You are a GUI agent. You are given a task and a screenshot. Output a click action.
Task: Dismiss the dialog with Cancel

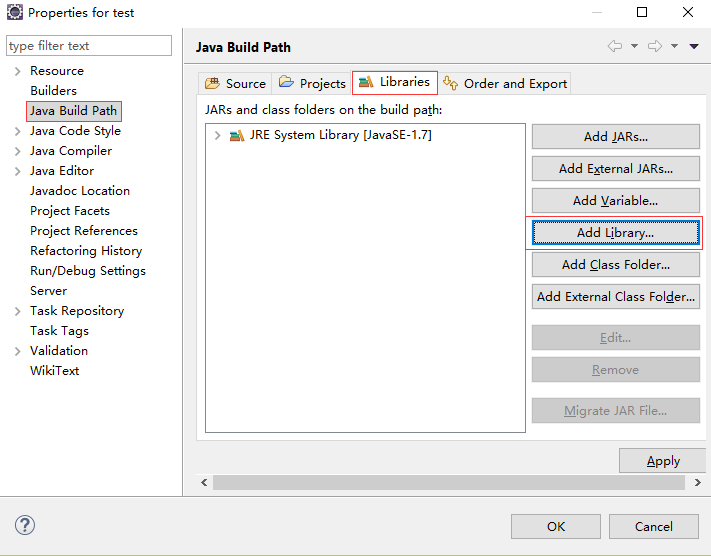coord(654,527)
